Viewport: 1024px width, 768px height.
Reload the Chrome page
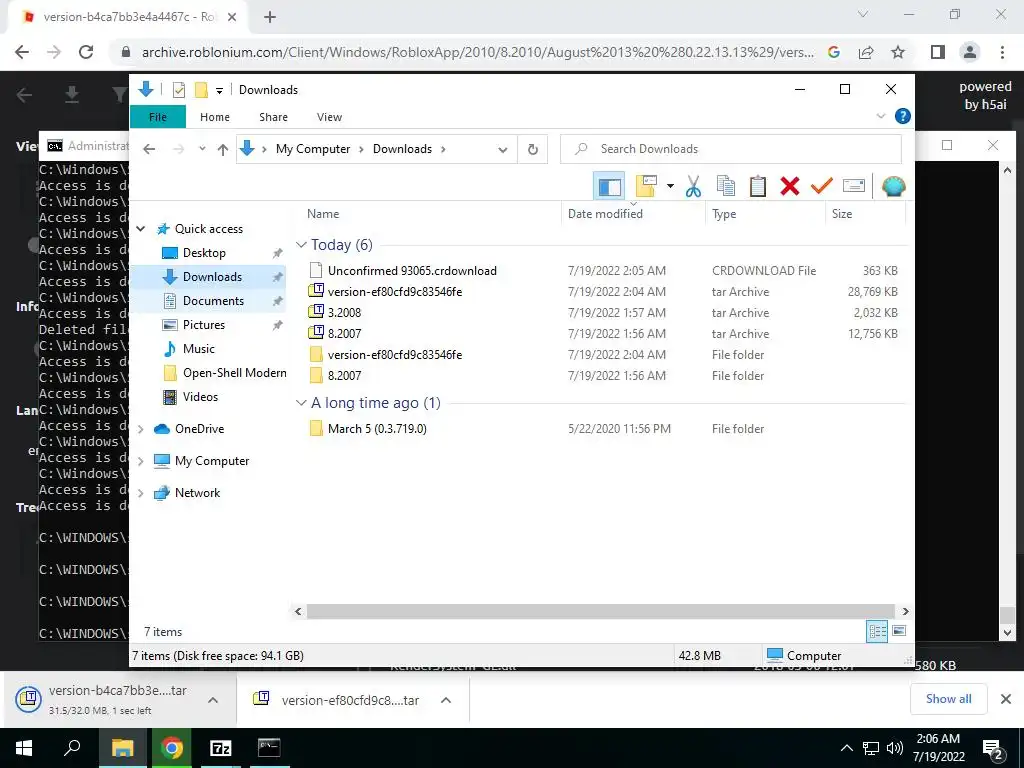[x=86, y=52]
